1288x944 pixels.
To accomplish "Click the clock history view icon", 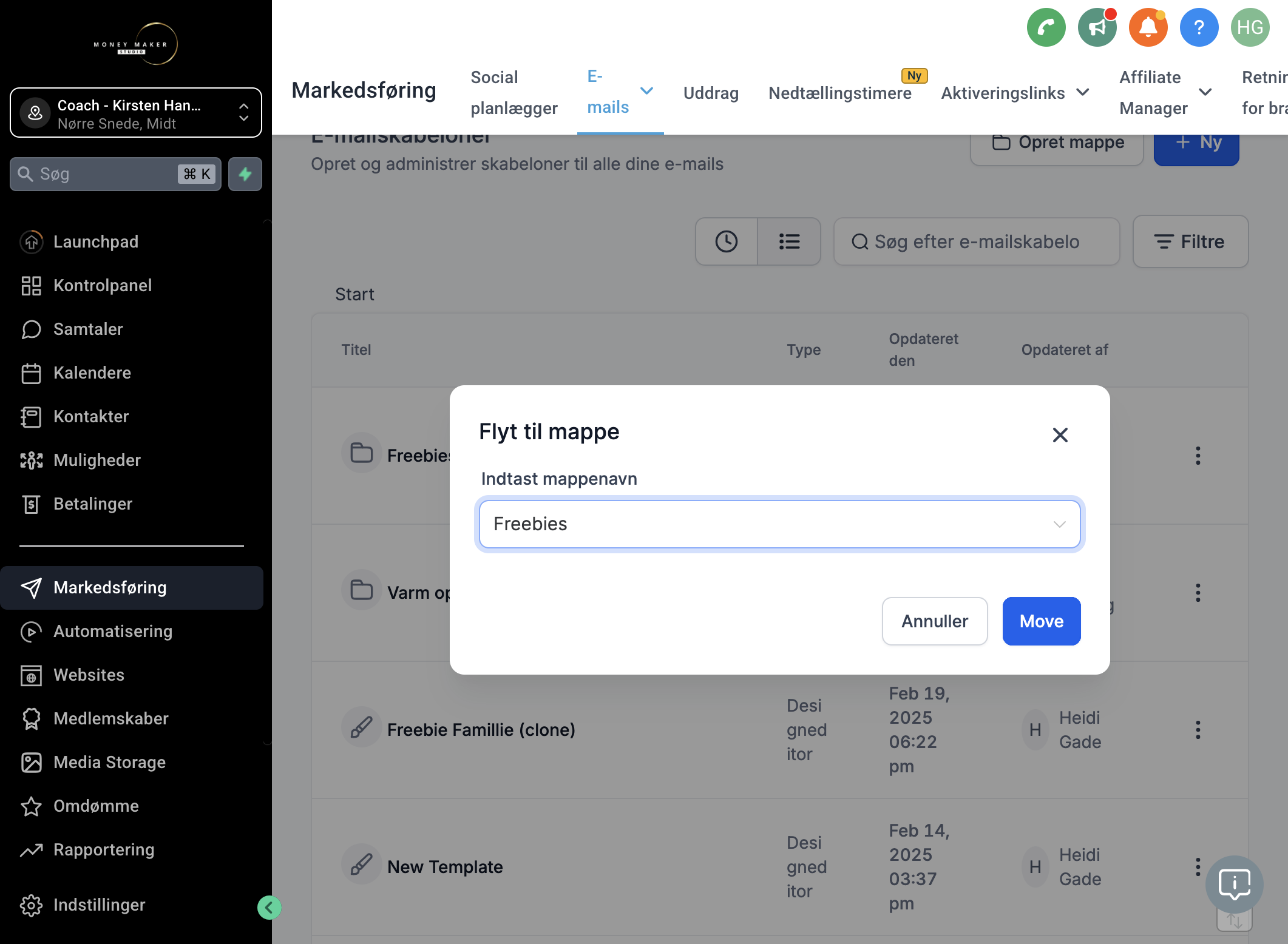I will point(726,241).
